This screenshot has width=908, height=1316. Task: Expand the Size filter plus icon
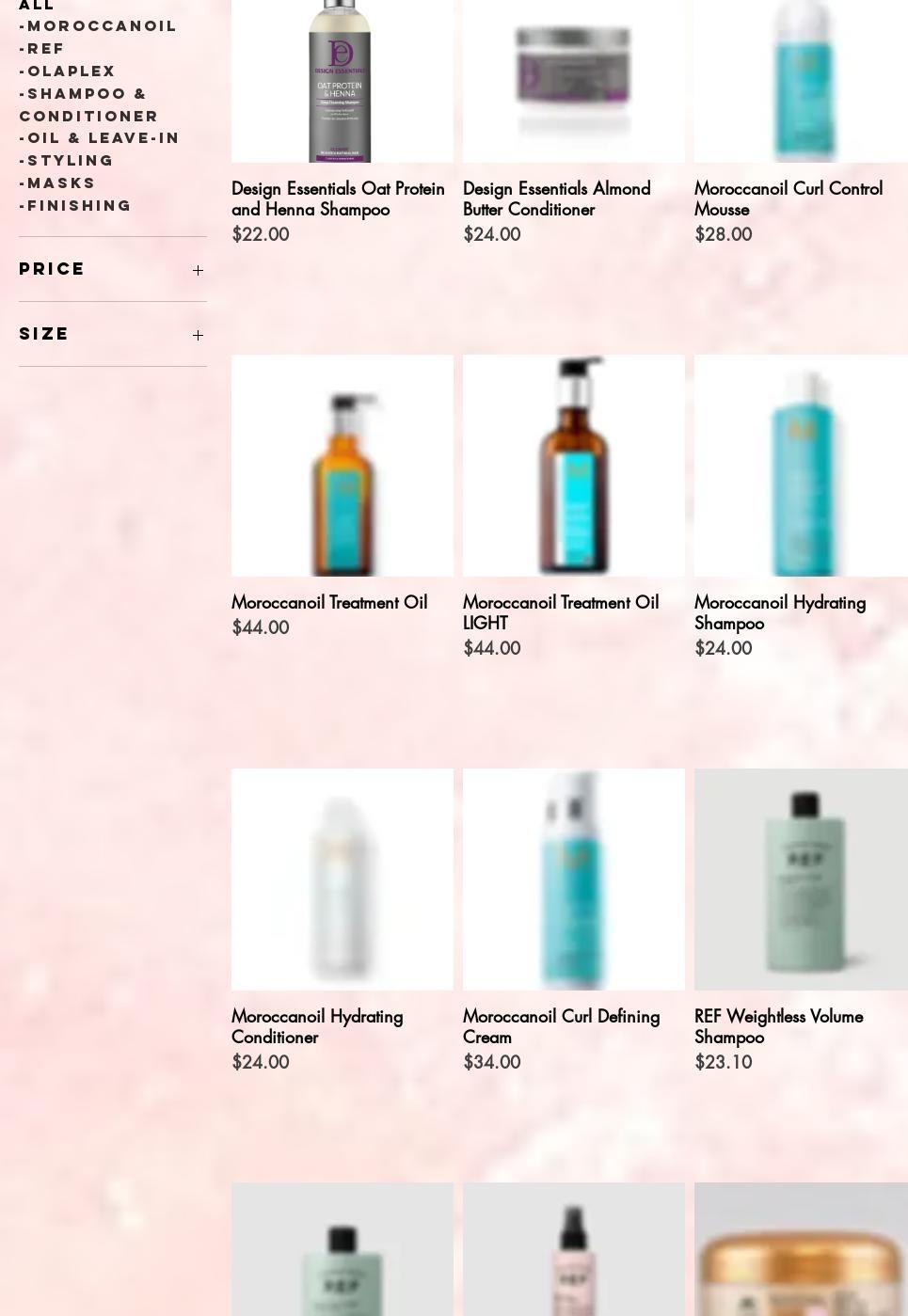pyautogui.click(x=198, y=335)
